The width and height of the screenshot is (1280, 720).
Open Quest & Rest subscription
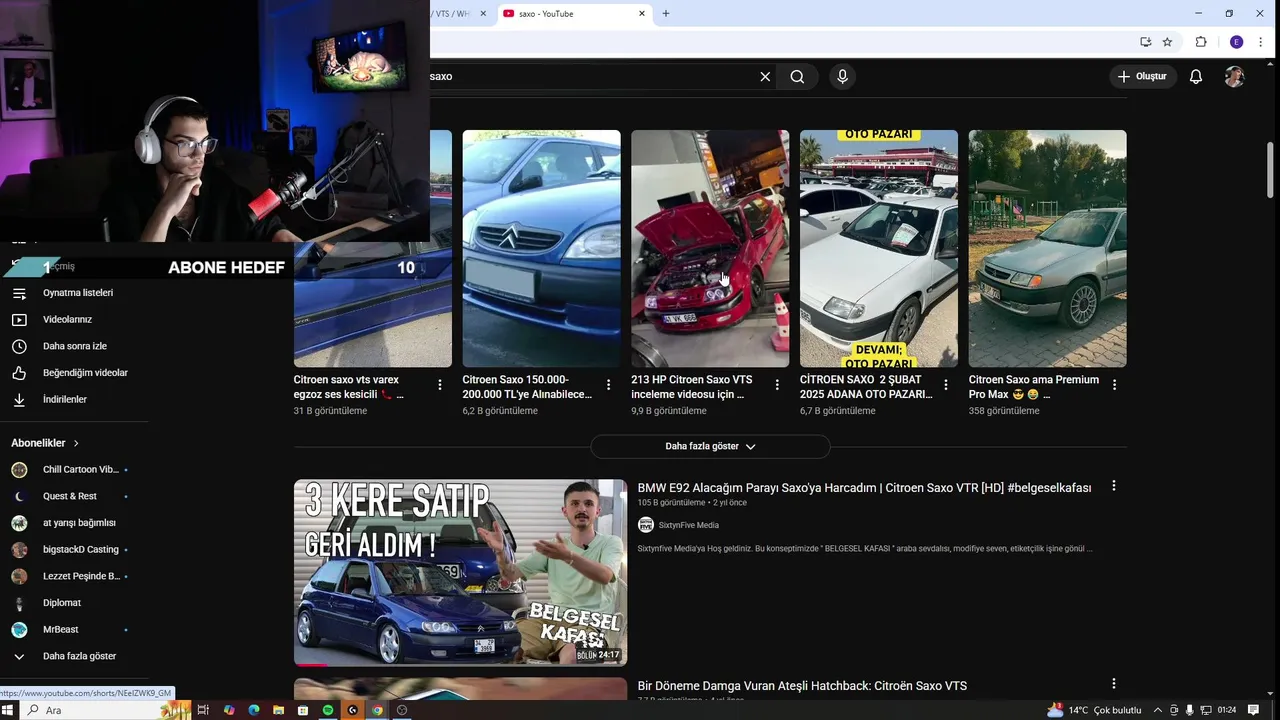point(70,496)
